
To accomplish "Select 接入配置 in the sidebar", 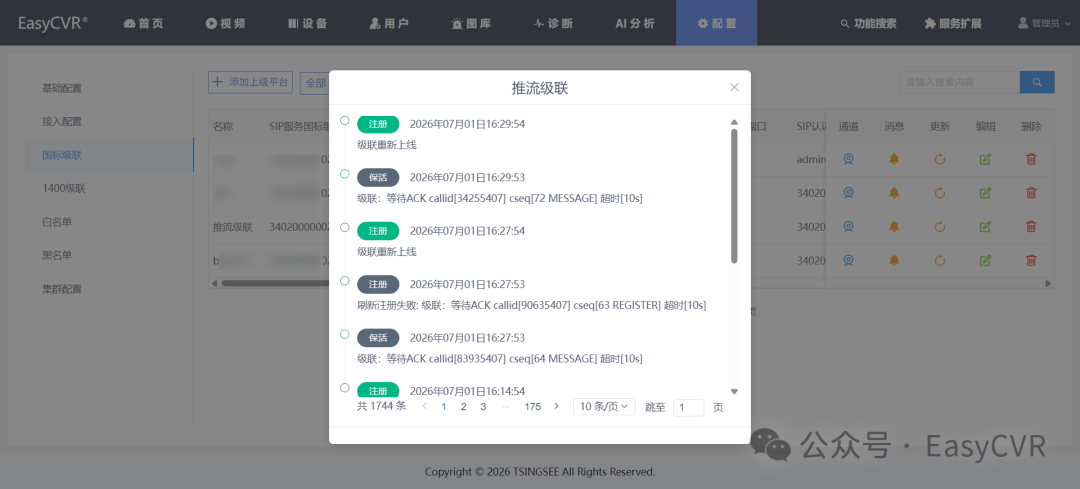I will point(62,121).
